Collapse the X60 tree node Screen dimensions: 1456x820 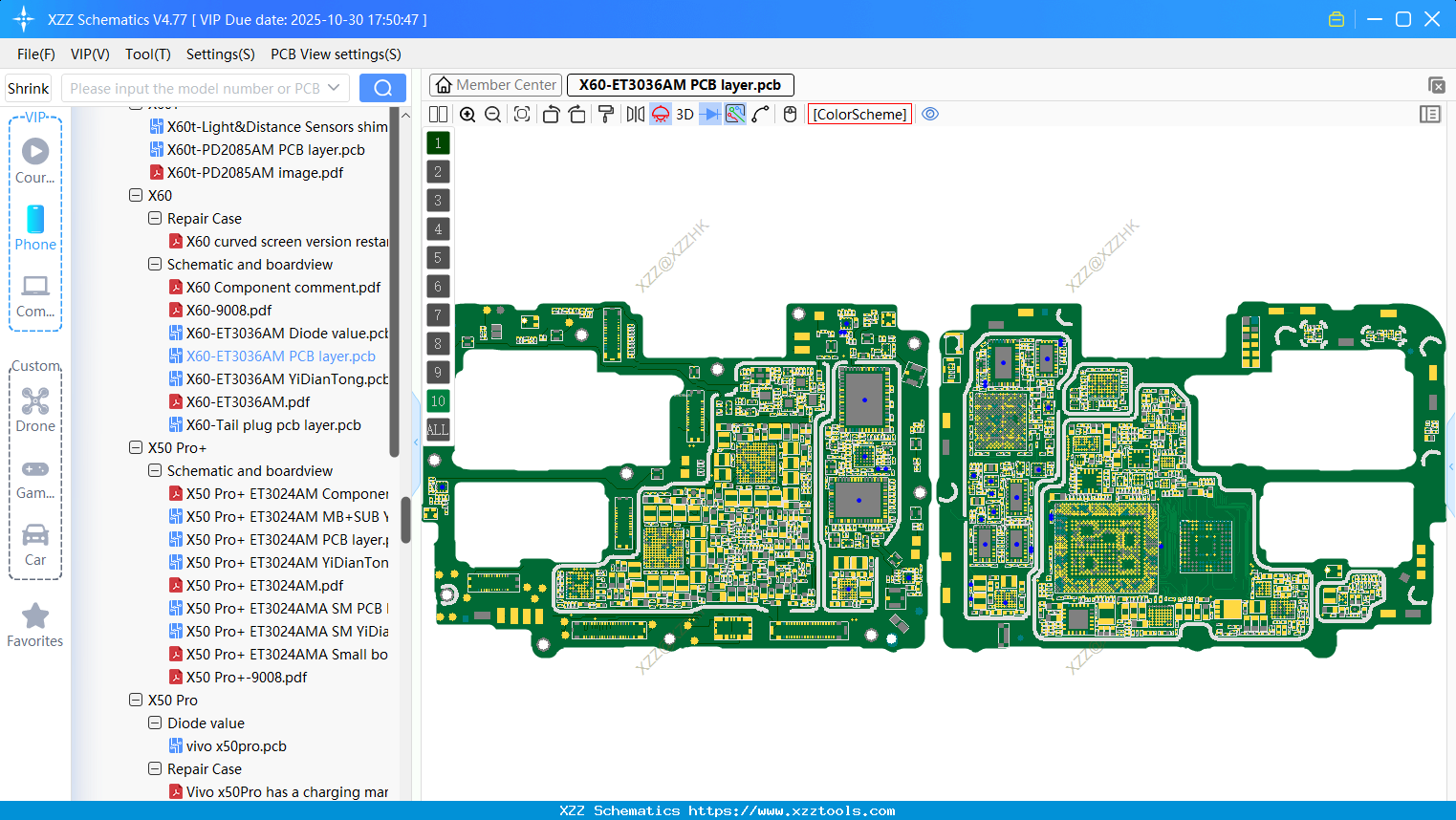[x=136, y=195]
